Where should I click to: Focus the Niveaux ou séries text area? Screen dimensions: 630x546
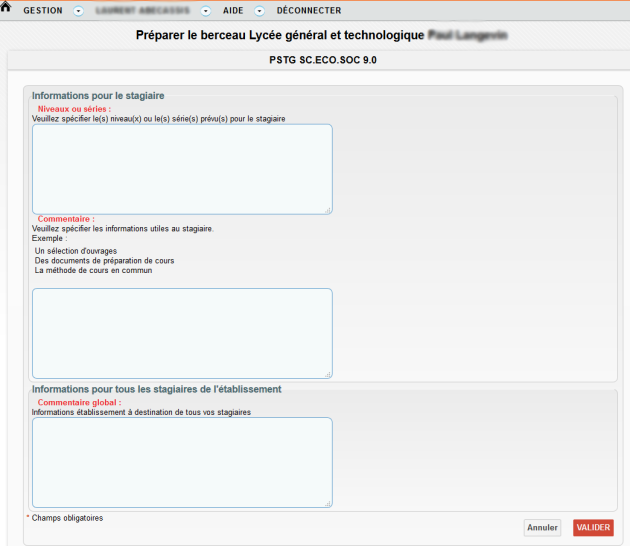182,168
